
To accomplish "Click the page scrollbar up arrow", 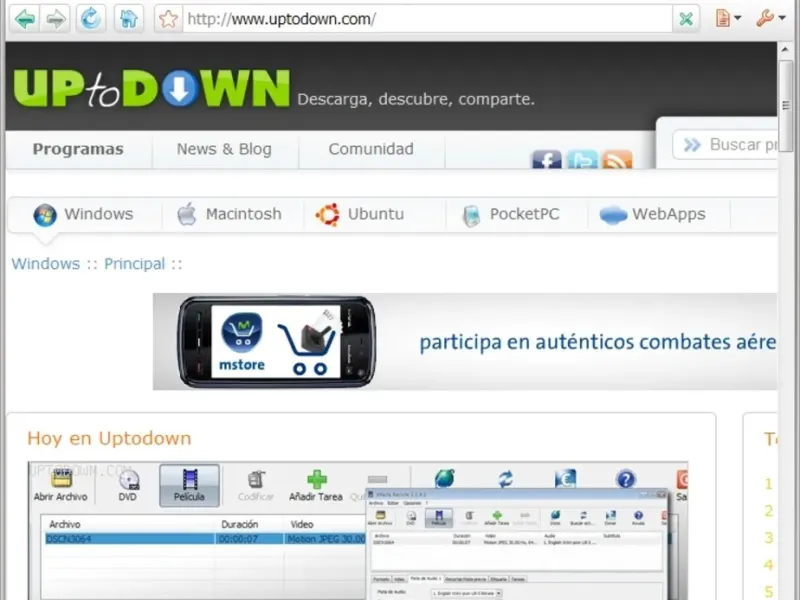I will (x=785, y=50).
